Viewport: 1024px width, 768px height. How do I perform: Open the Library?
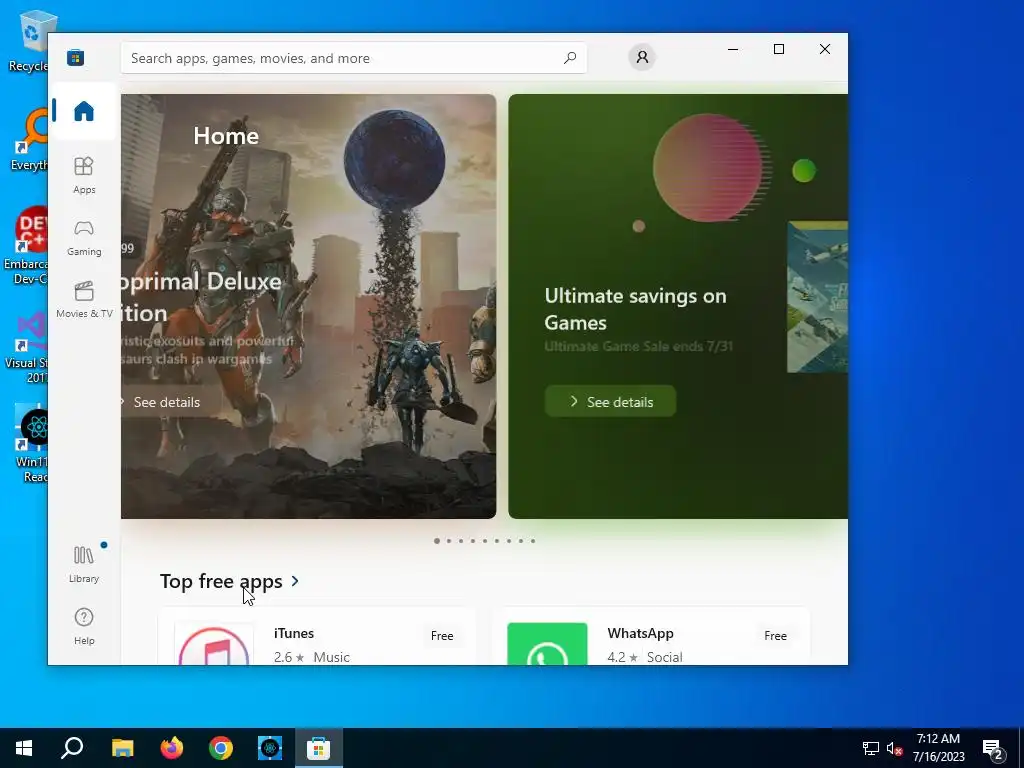84,564
